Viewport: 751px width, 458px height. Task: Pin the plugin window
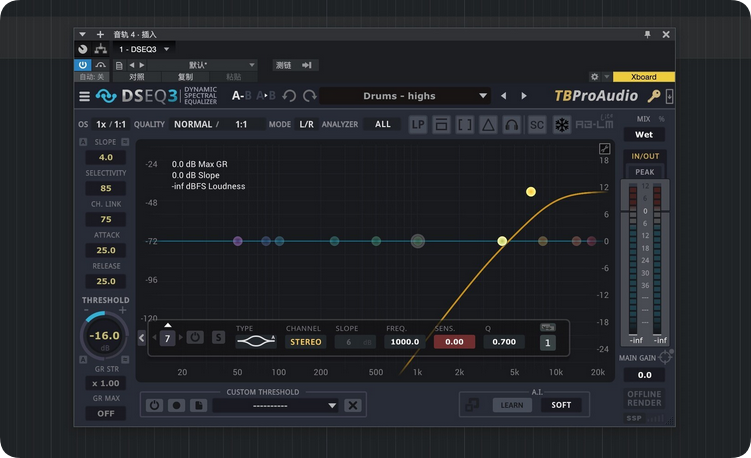(x=648, y=34)
